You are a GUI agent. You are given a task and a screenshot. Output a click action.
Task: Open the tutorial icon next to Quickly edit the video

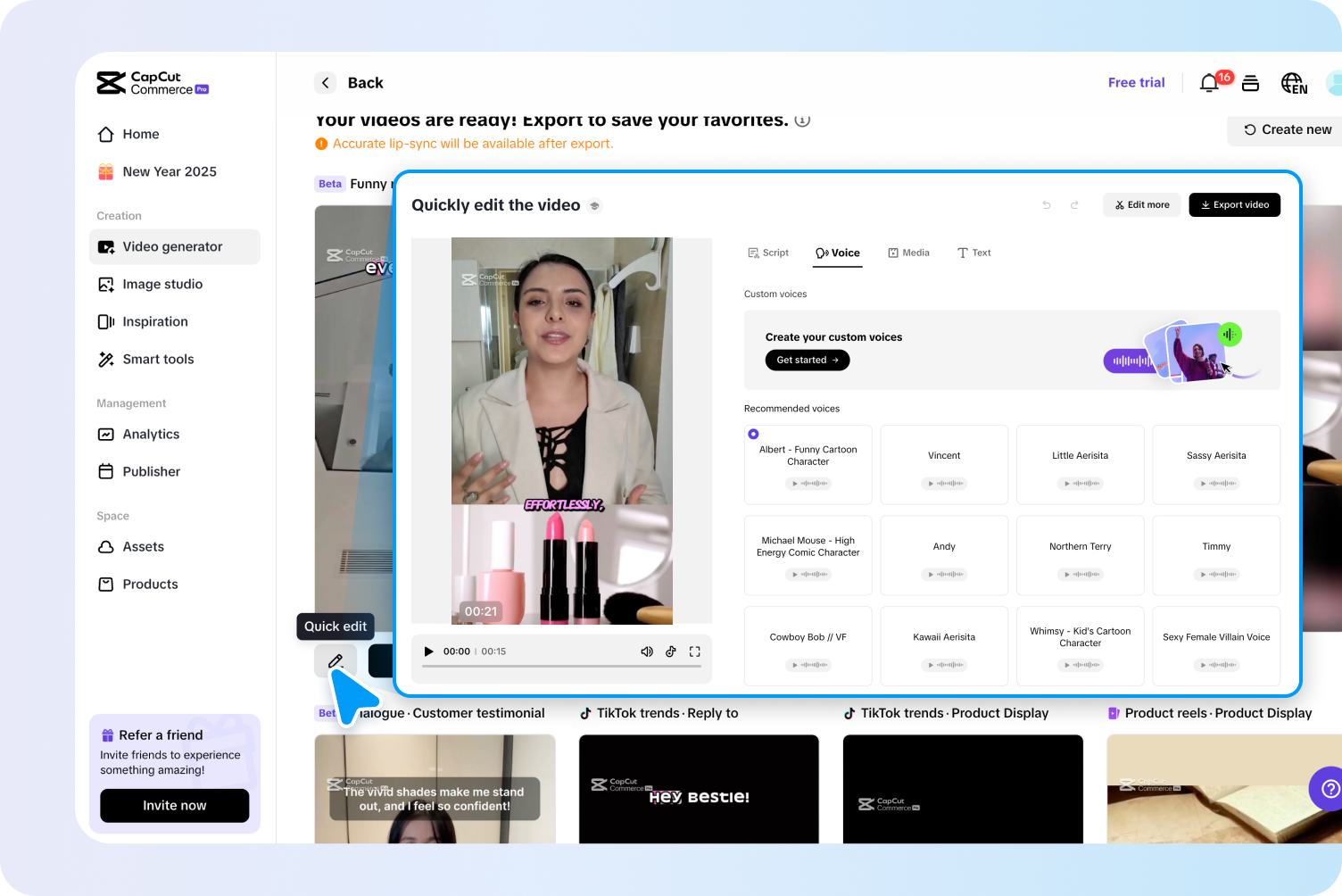595,206
